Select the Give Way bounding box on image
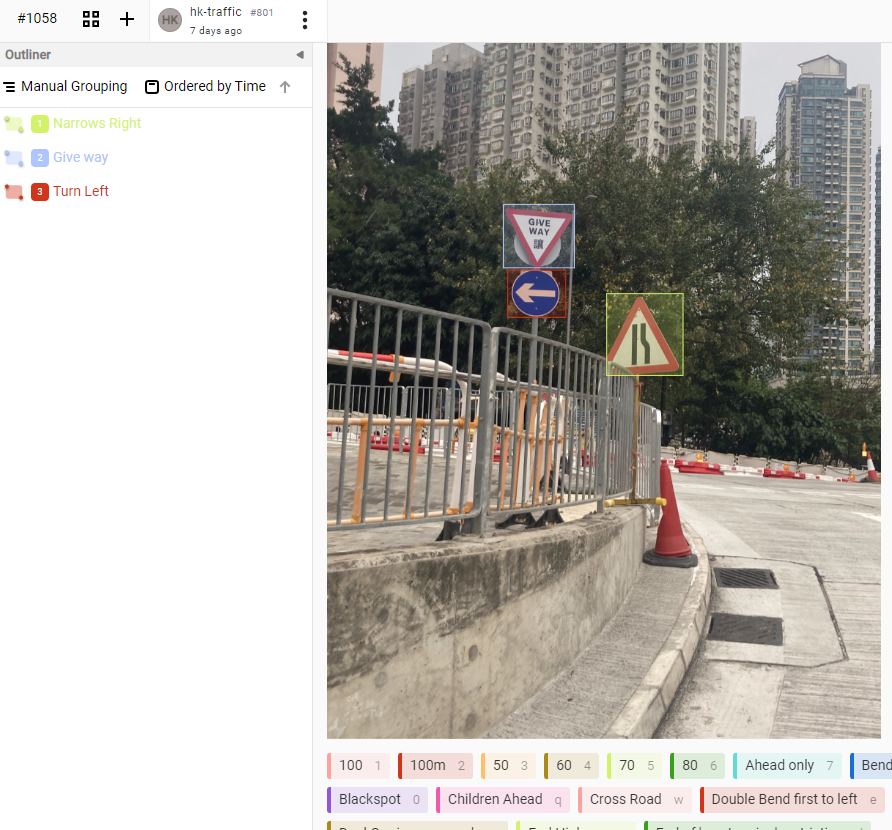 [539, 236]
